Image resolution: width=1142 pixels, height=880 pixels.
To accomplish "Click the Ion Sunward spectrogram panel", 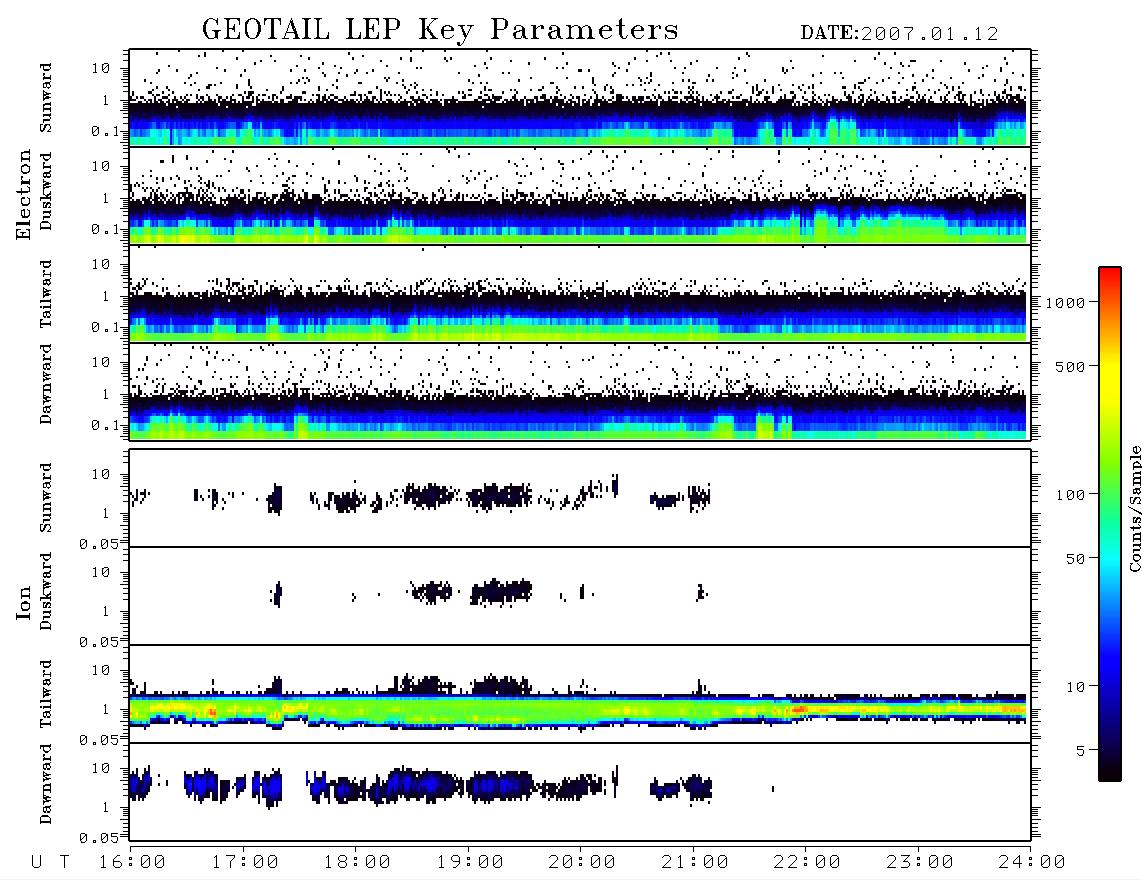I will point(580,498).
